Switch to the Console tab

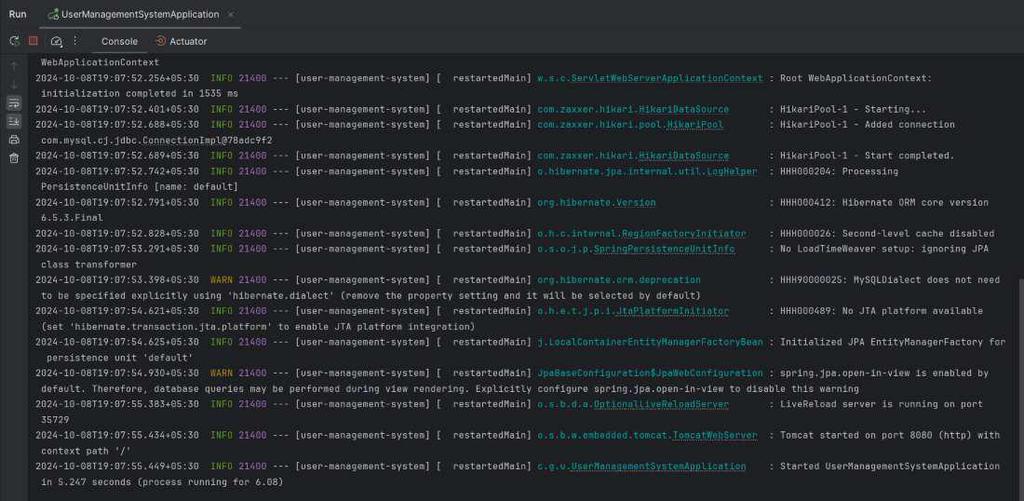[x=120, y=41]
